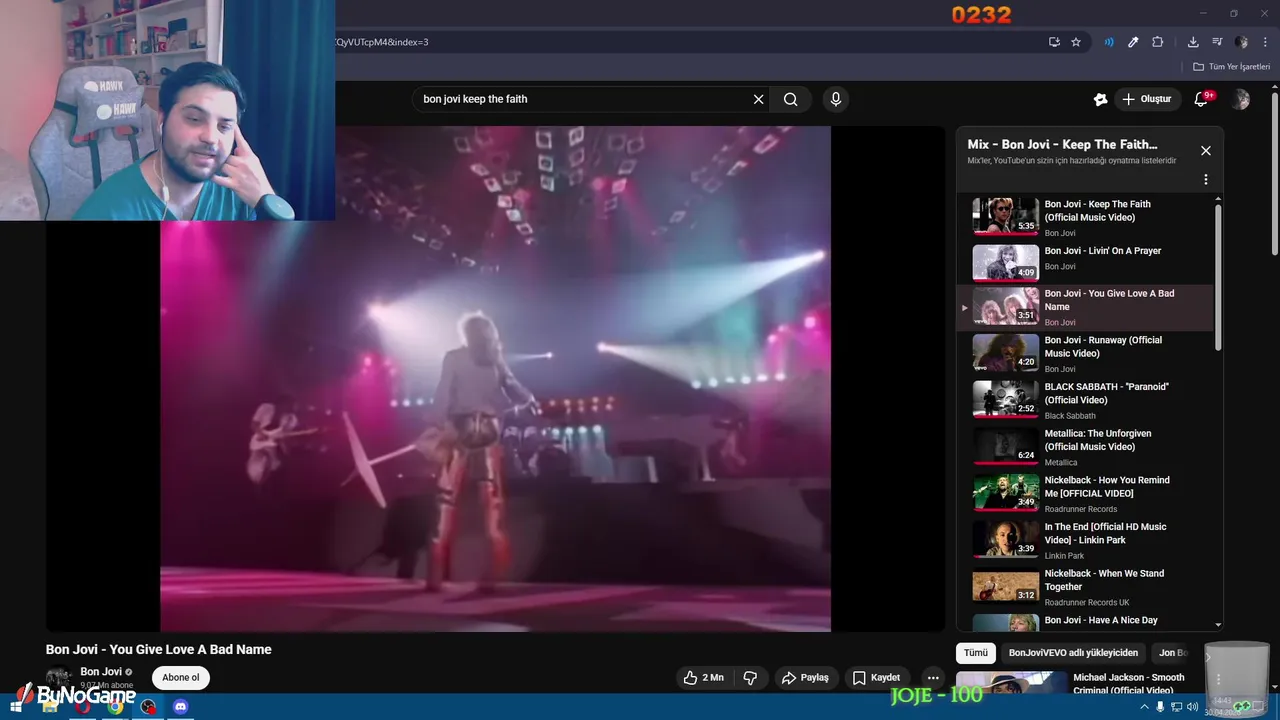Start voice search with the microphone
The height and width of the screenshot is (720, 1280).
click(x=836, y=99)
